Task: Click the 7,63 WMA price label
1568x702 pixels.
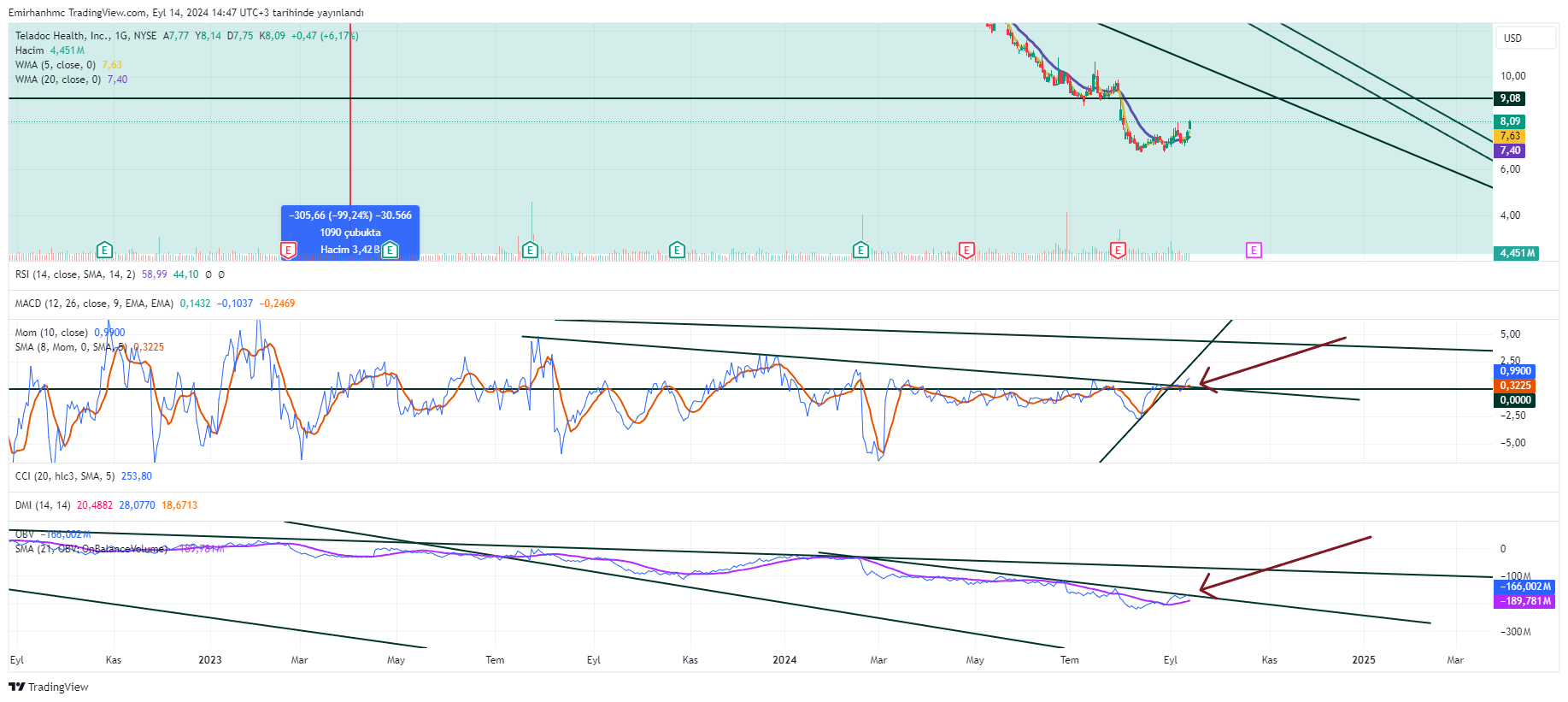Action: coord(1510,136)
